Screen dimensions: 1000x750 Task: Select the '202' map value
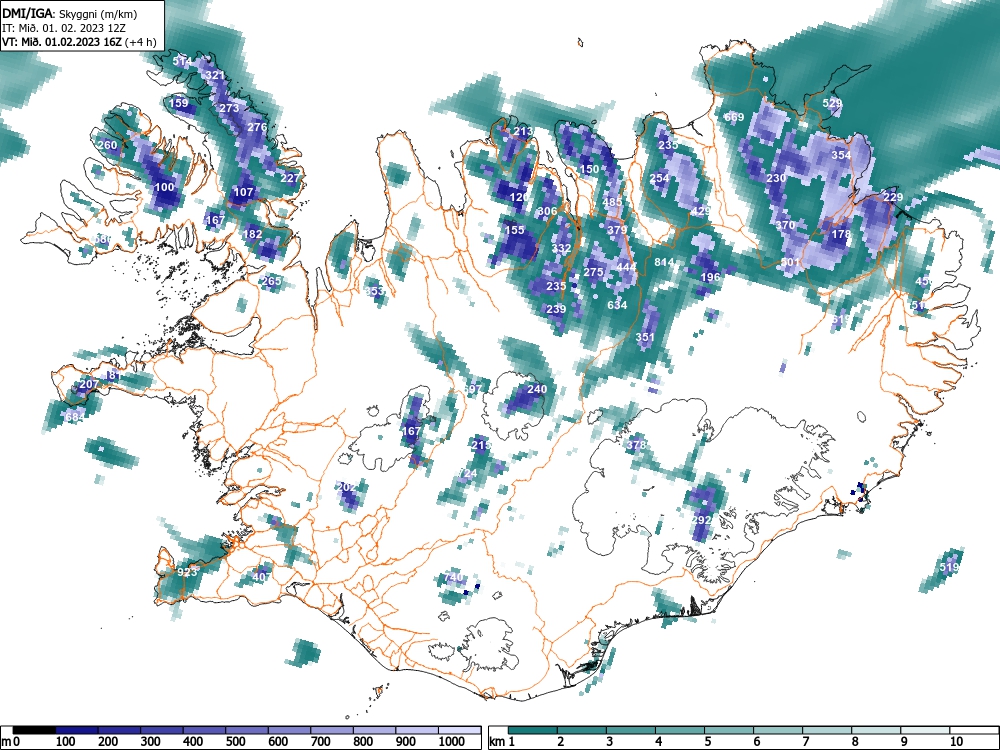pos(346,487)
